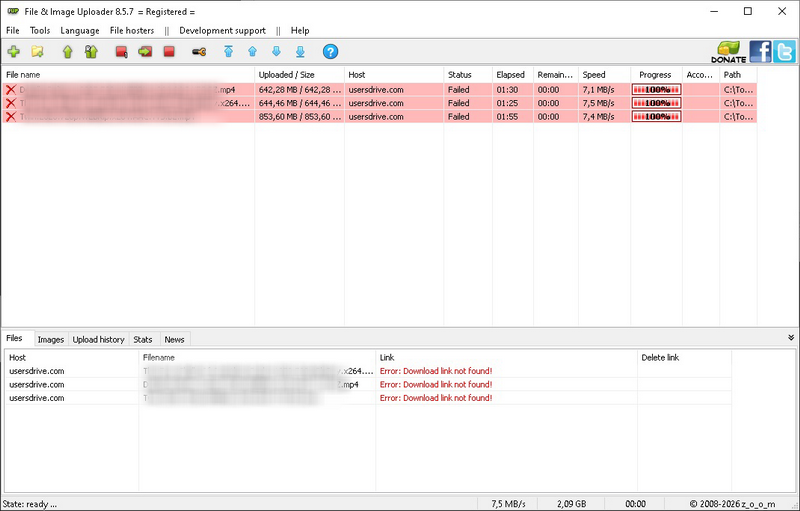Image resolution: width=800 pixels, height=511 pixels.
Task: Click the Progress column header
Action: pyautogui.click(x=657, y=74)
